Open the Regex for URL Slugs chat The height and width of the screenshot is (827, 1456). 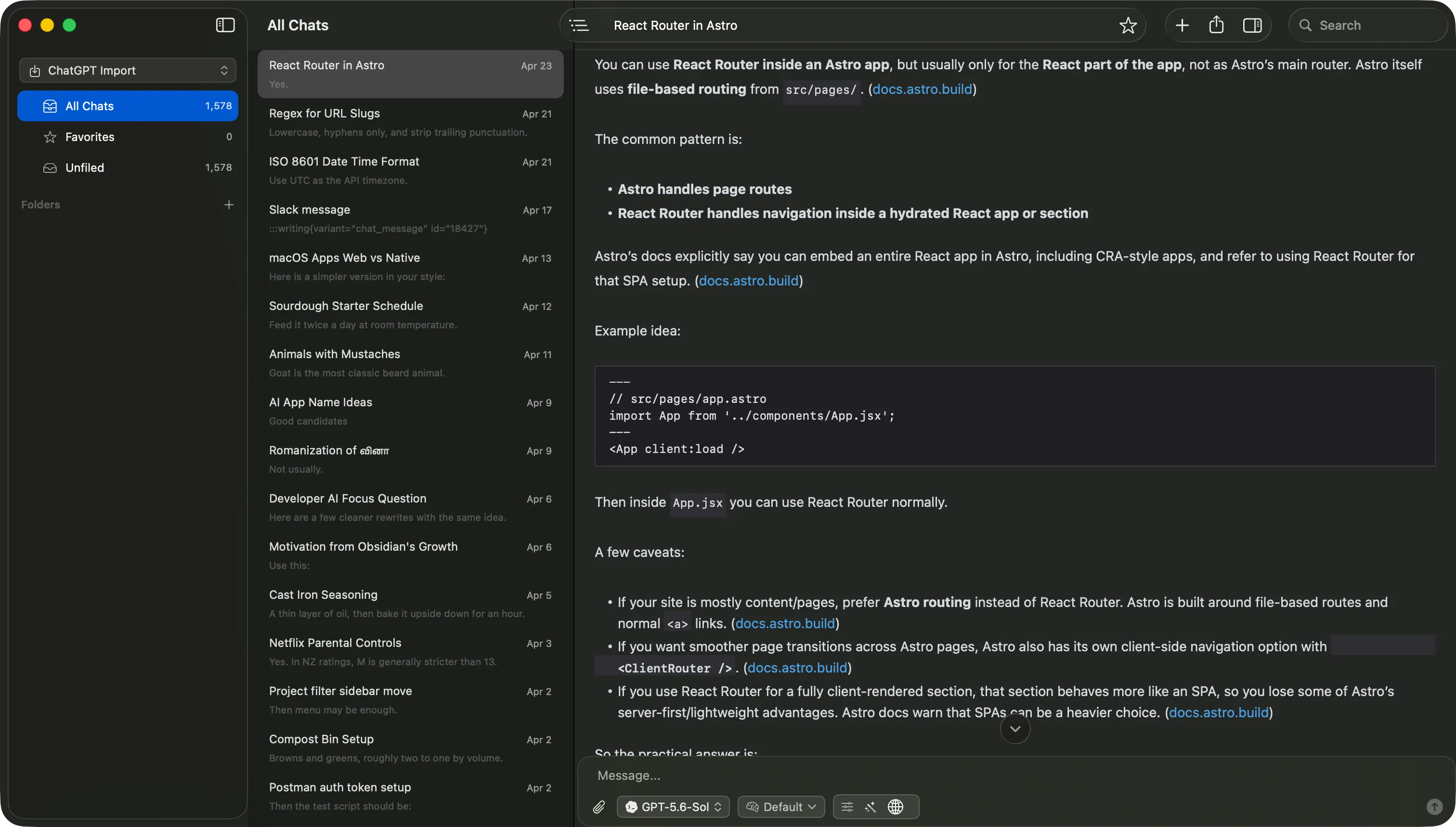click(410, 122)
